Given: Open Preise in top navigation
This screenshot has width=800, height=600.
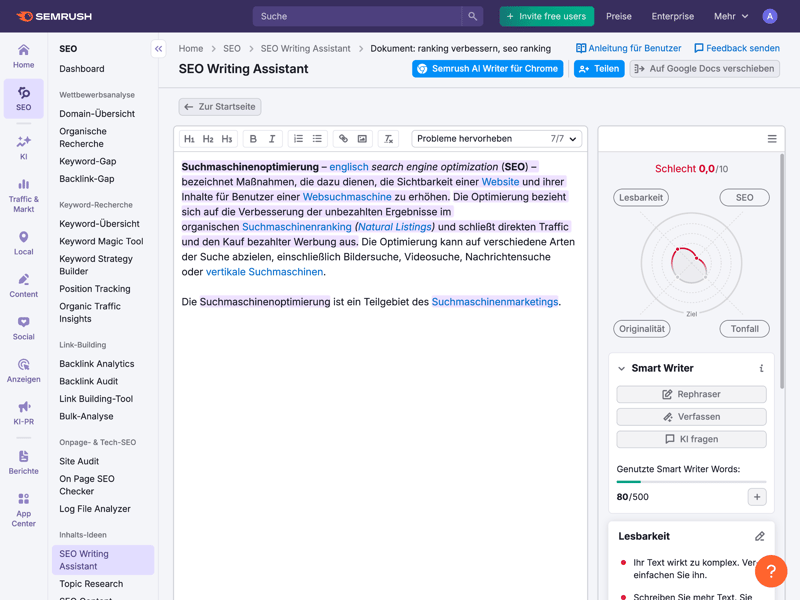Looking at the screenshot, I should (x=618, y=16).
